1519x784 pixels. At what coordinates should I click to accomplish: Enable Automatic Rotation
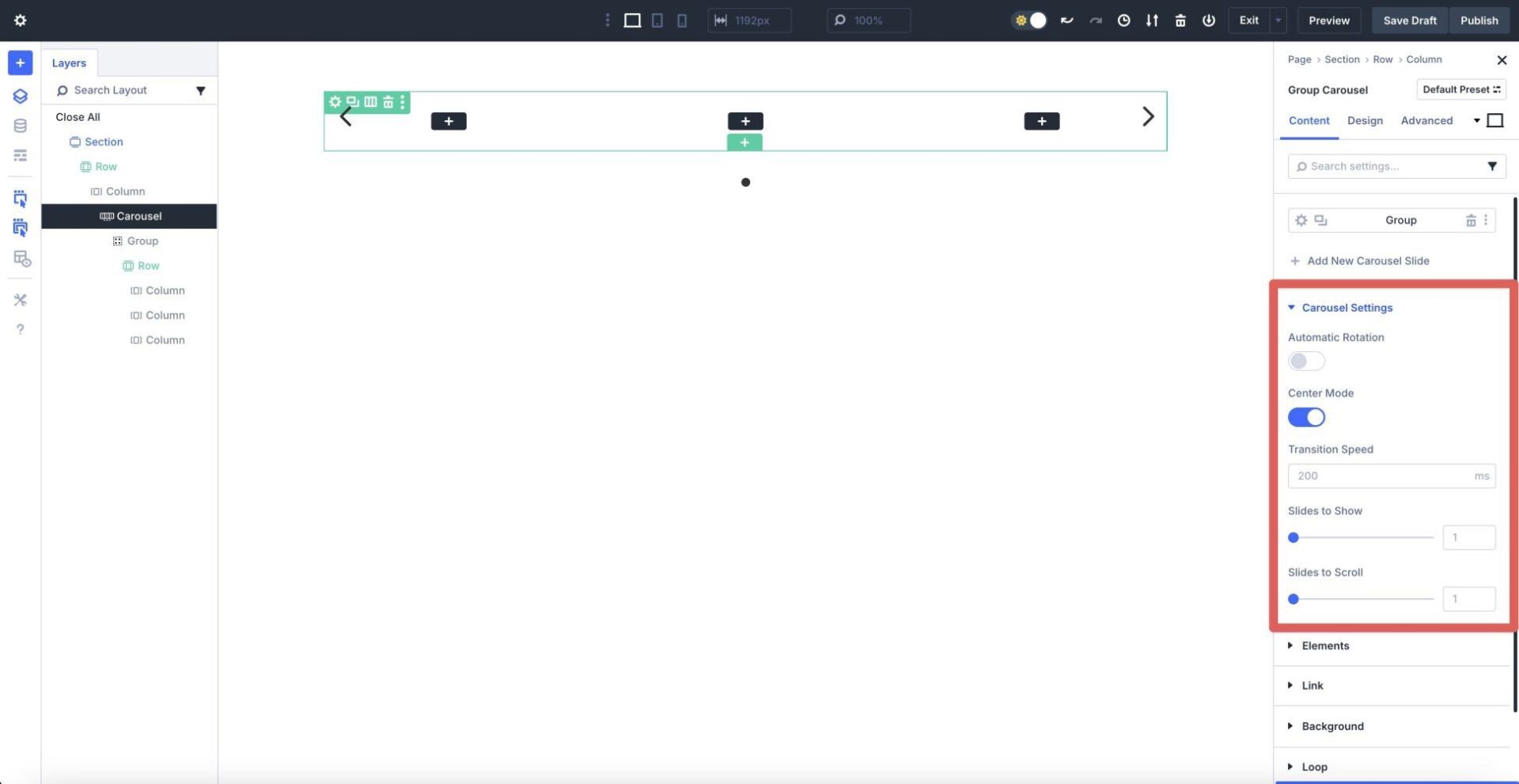click(x=1305, y=361)
